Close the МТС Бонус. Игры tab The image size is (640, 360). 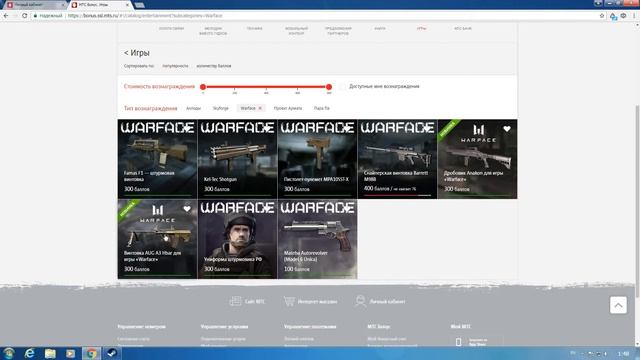127,5
